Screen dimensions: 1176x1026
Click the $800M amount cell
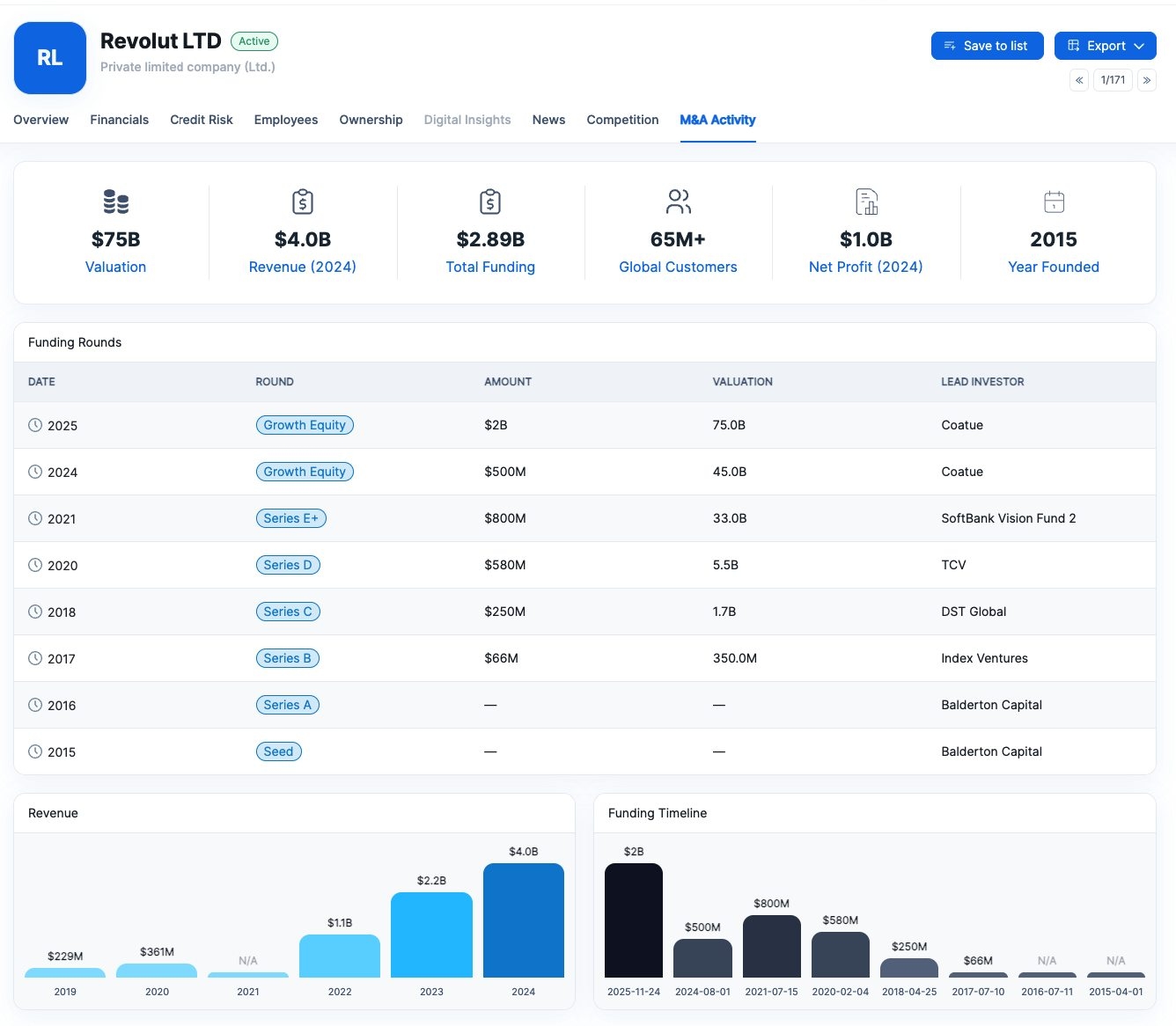pos(505,518)
